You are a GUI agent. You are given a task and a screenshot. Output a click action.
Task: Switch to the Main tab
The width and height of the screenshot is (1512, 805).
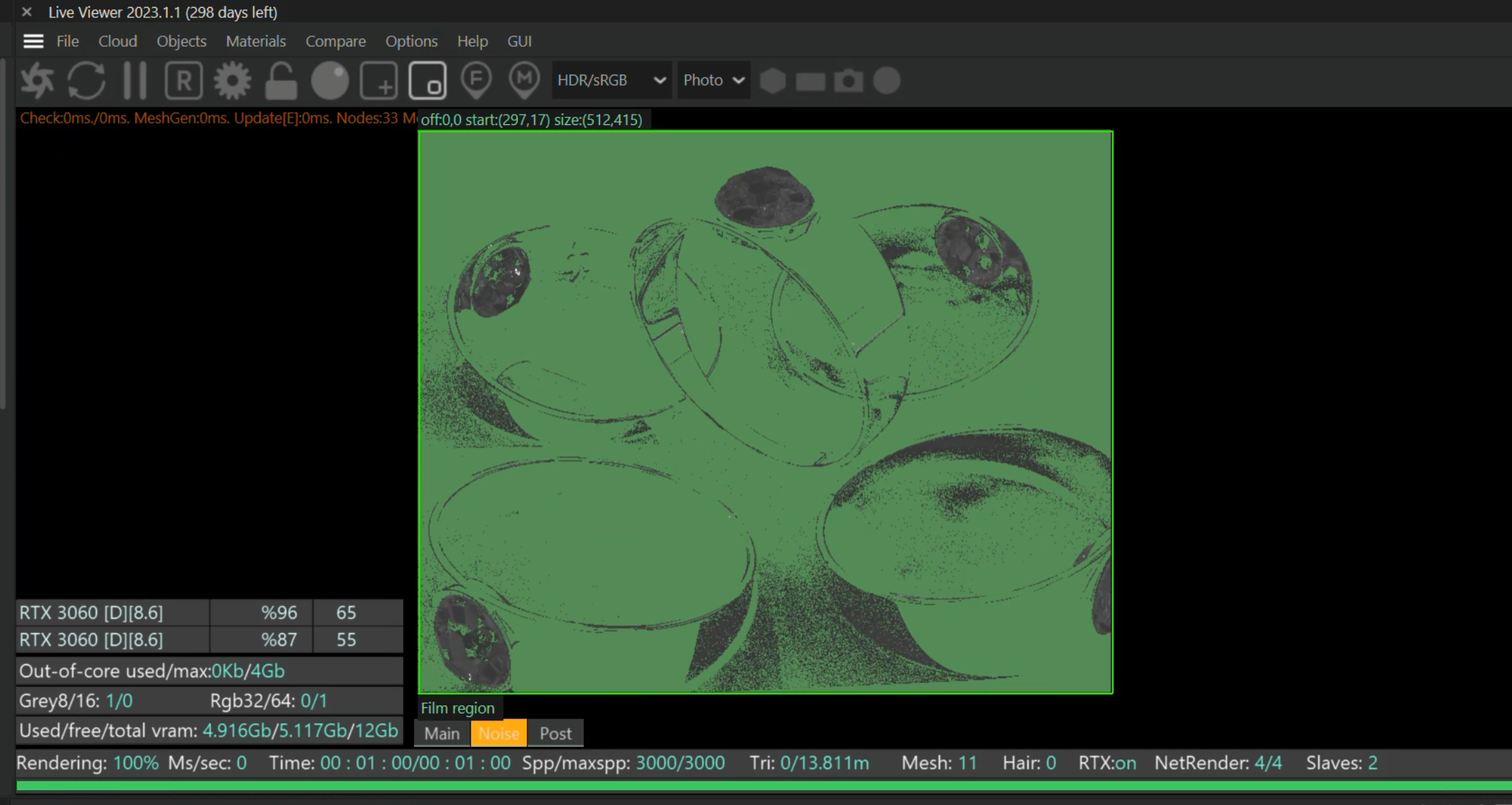tap(441, 734)
